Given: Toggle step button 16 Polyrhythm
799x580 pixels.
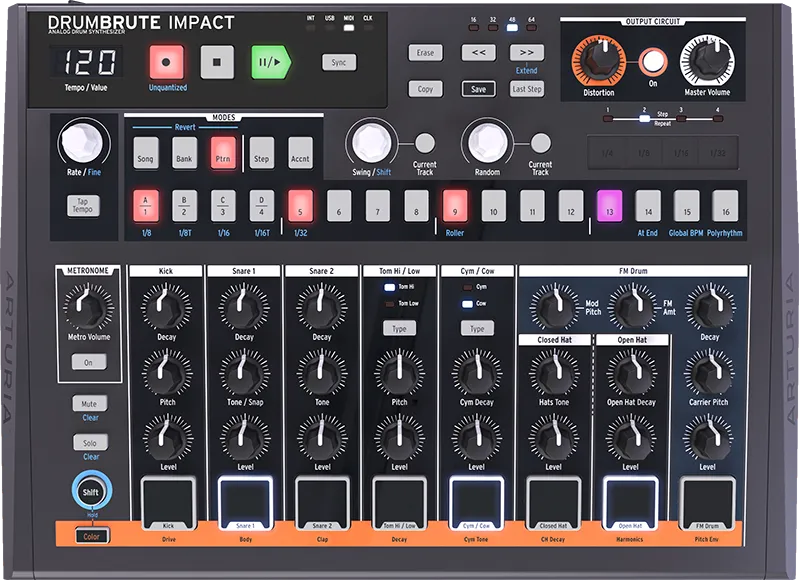Looking at the screenshot, I should coord(725,206).
